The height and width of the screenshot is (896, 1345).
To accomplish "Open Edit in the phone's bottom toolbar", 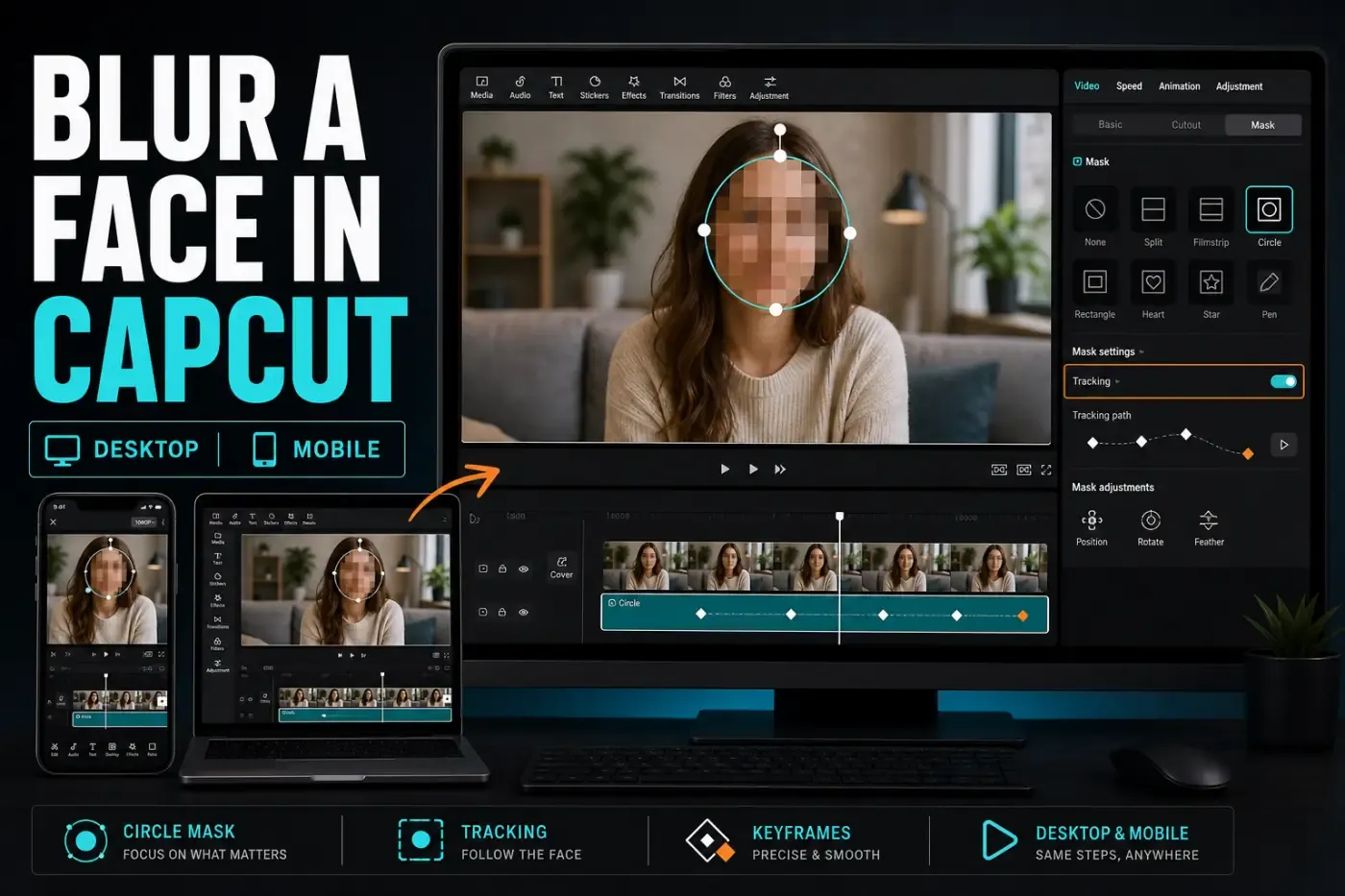I will click(55, 749).
